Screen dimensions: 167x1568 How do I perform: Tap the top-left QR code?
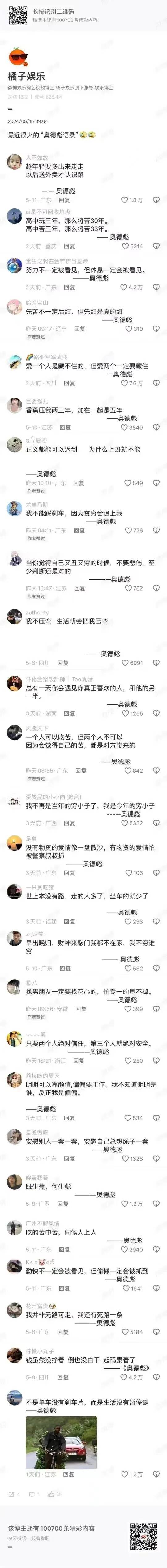18,15
